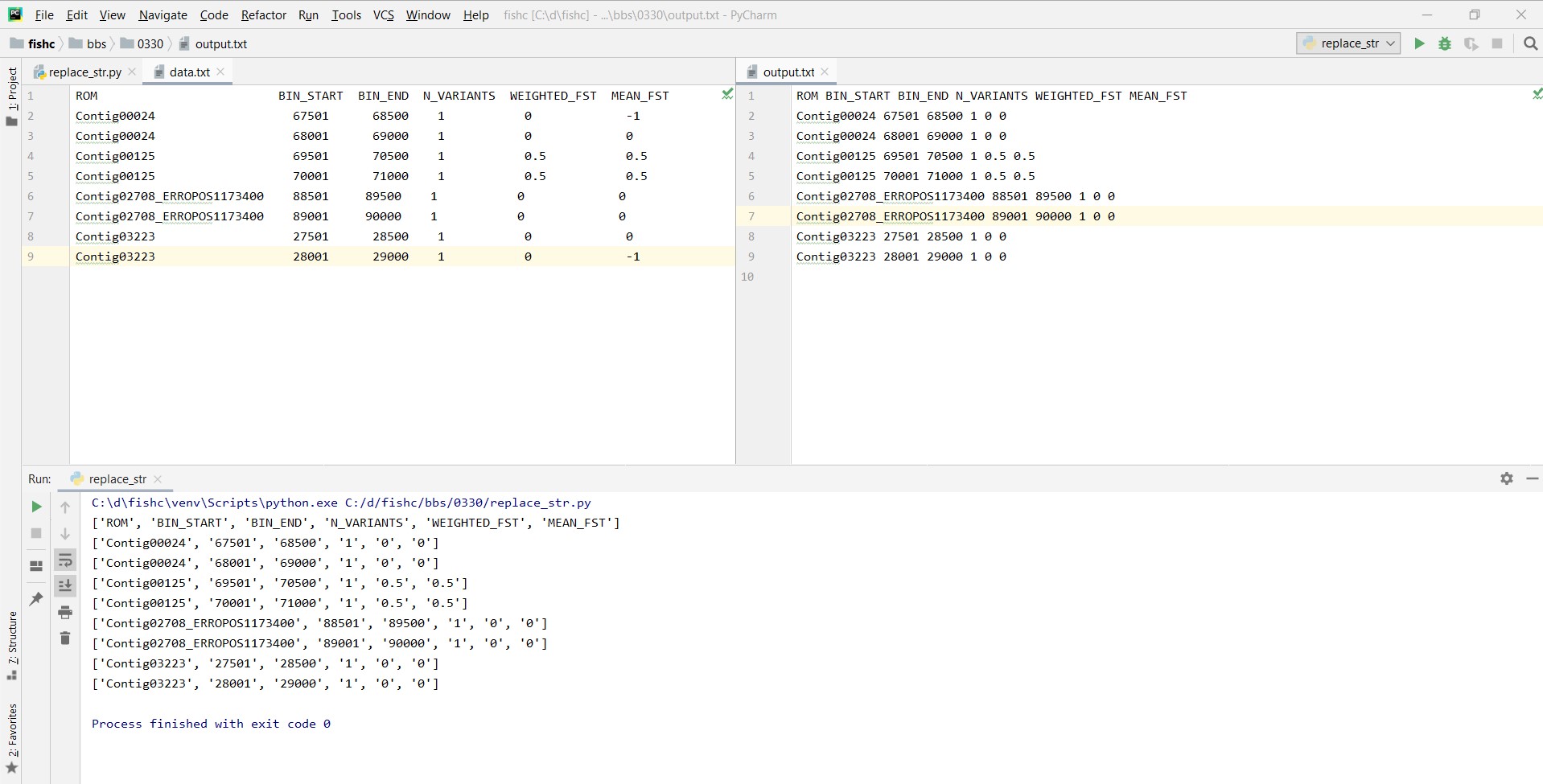
Task: Click the PyCharm logo in title bar
Action: [x=14, y=14]
